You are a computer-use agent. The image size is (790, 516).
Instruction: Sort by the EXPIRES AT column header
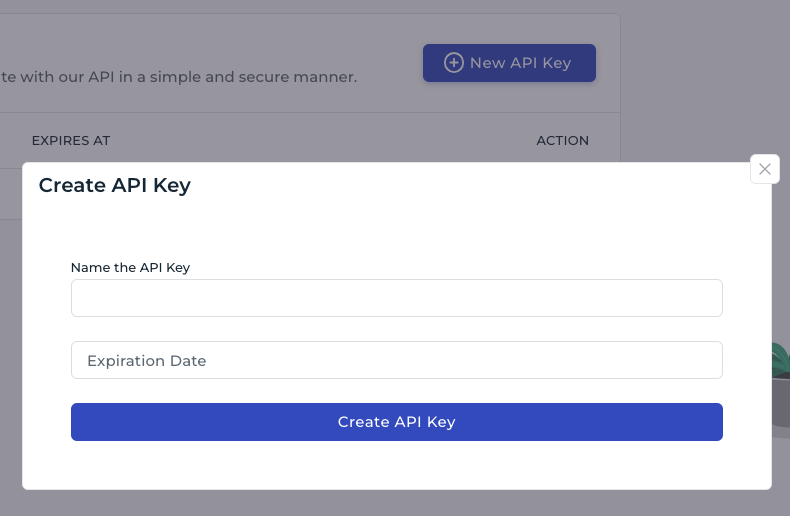(71, 141)
